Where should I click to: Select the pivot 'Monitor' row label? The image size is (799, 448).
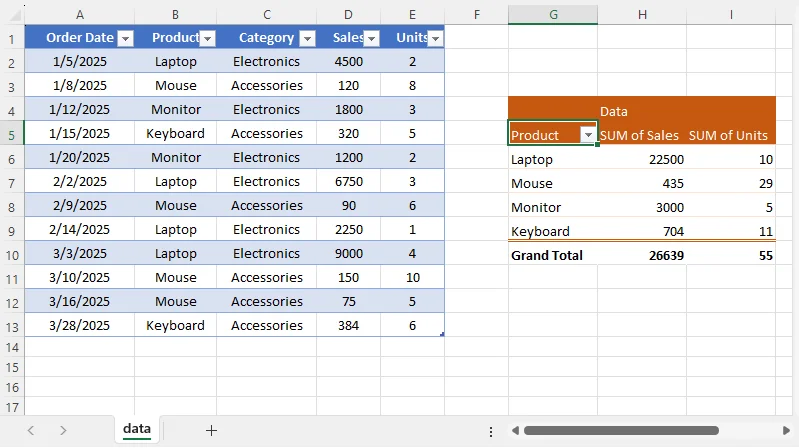pyautogui.click(x=553, y=207)
